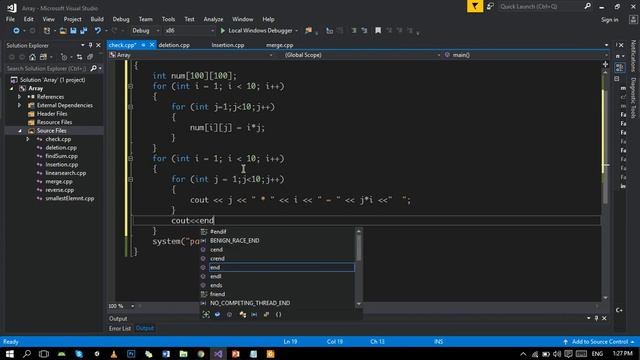Close the Output panel
640x360 pixels.
604,318
